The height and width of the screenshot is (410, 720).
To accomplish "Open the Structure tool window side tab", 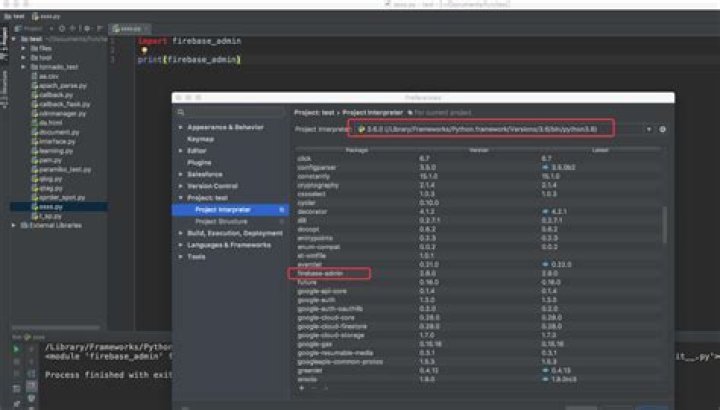I will point(4,90).
